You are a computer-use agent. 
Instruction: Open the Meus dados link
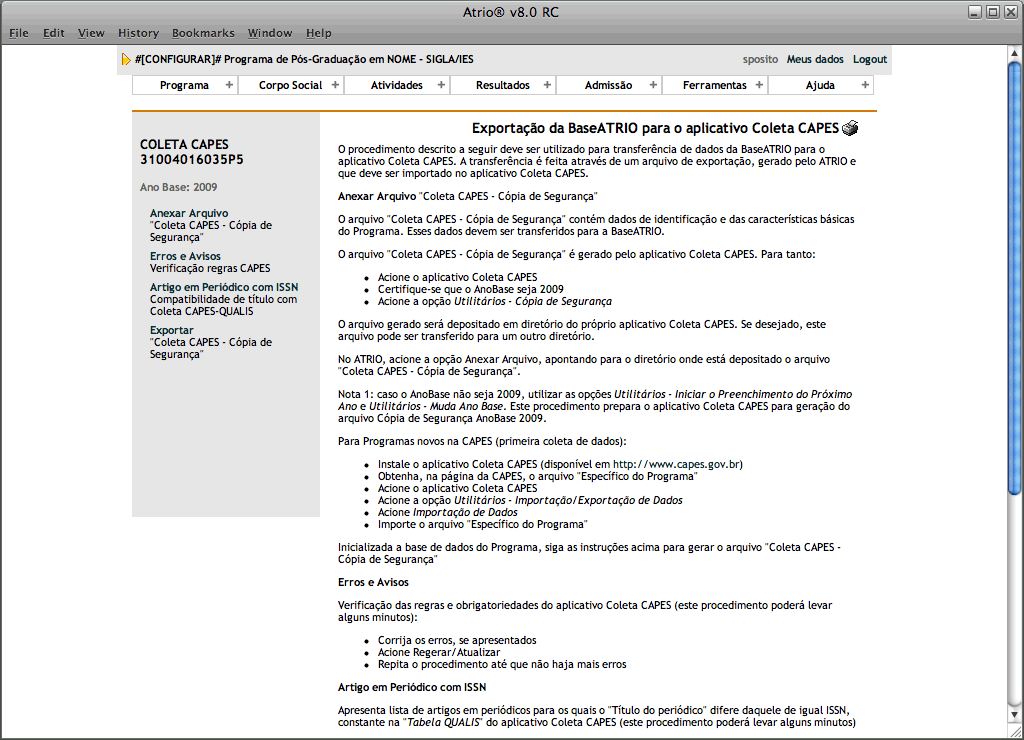[x=815, y=60]
